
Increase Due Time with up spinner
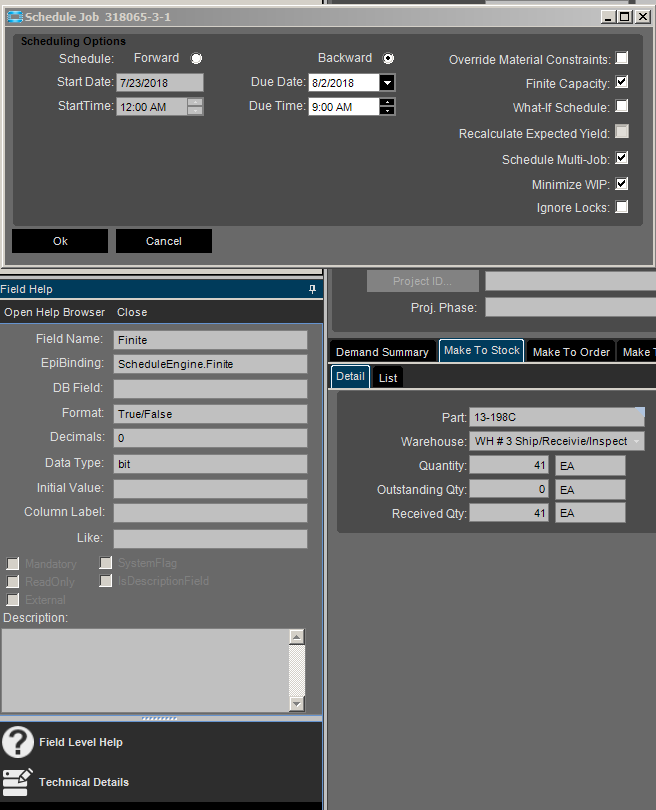[x=387, y=102]
